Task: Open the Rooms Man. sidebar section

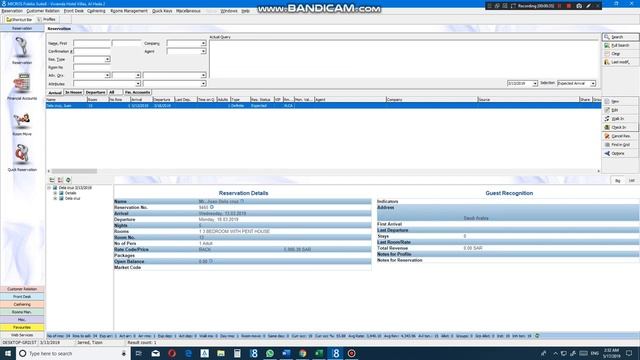Action: coord(22,312)
